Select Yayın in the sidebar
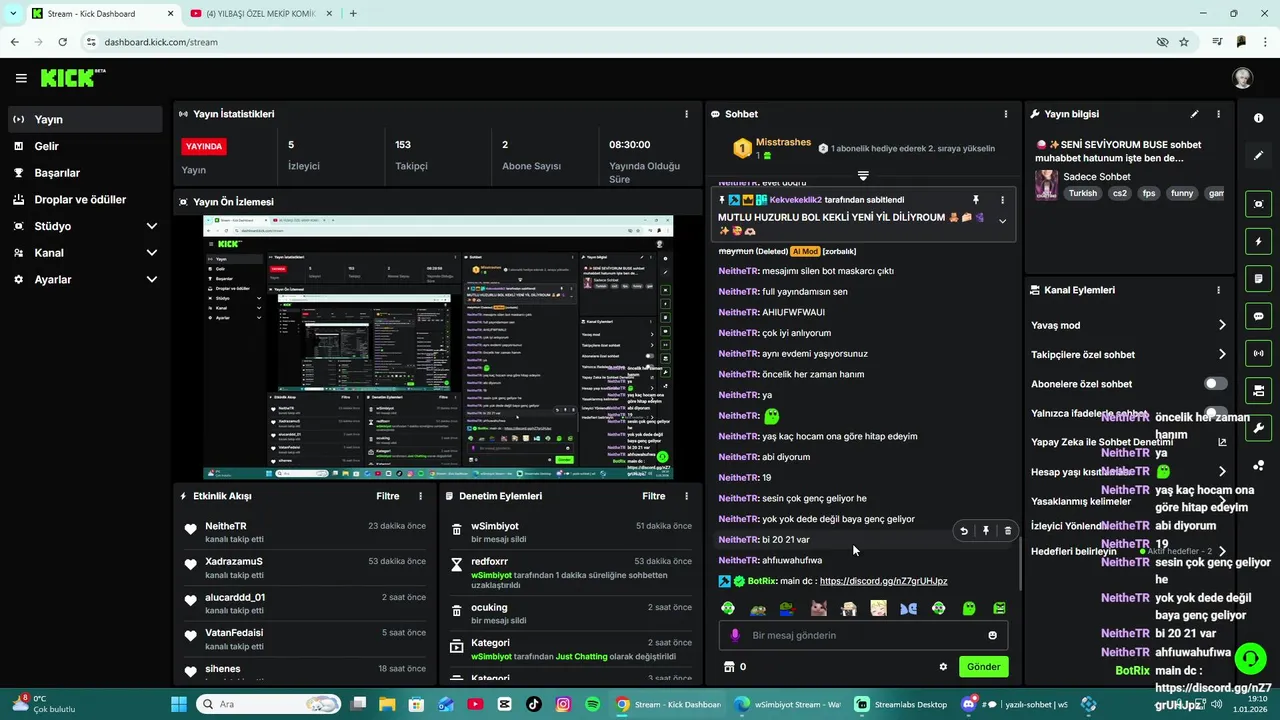The height and width of the screenshot is (720, 1280). 85,119
